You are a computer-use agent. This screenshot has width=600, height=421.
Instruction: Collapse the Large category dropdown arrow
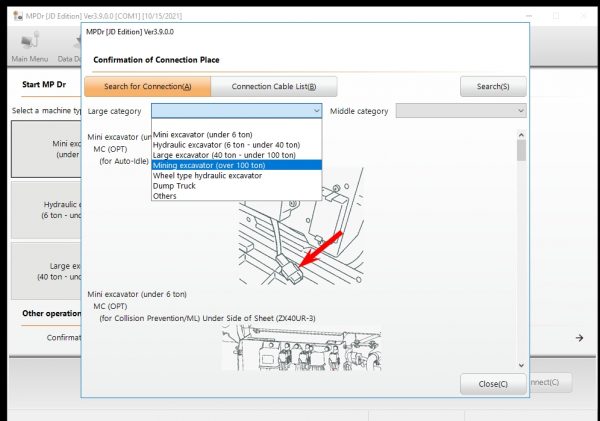point(316,111)
